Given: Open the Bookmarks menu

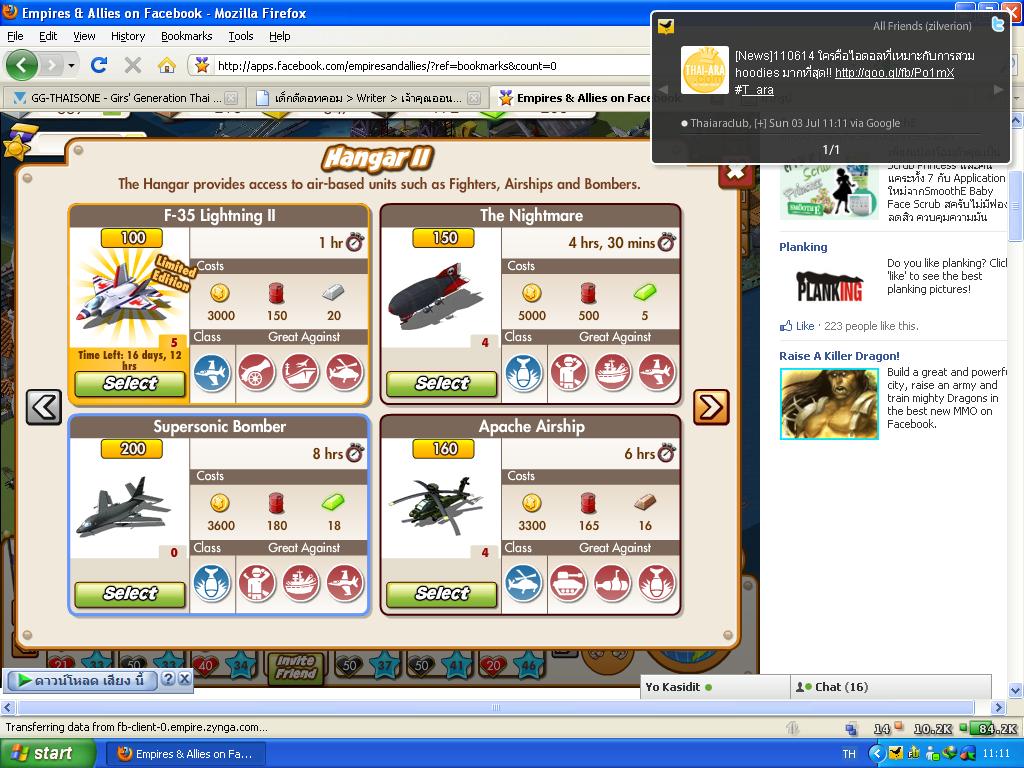Looking at the screenshot, I should tap(187, 36).
